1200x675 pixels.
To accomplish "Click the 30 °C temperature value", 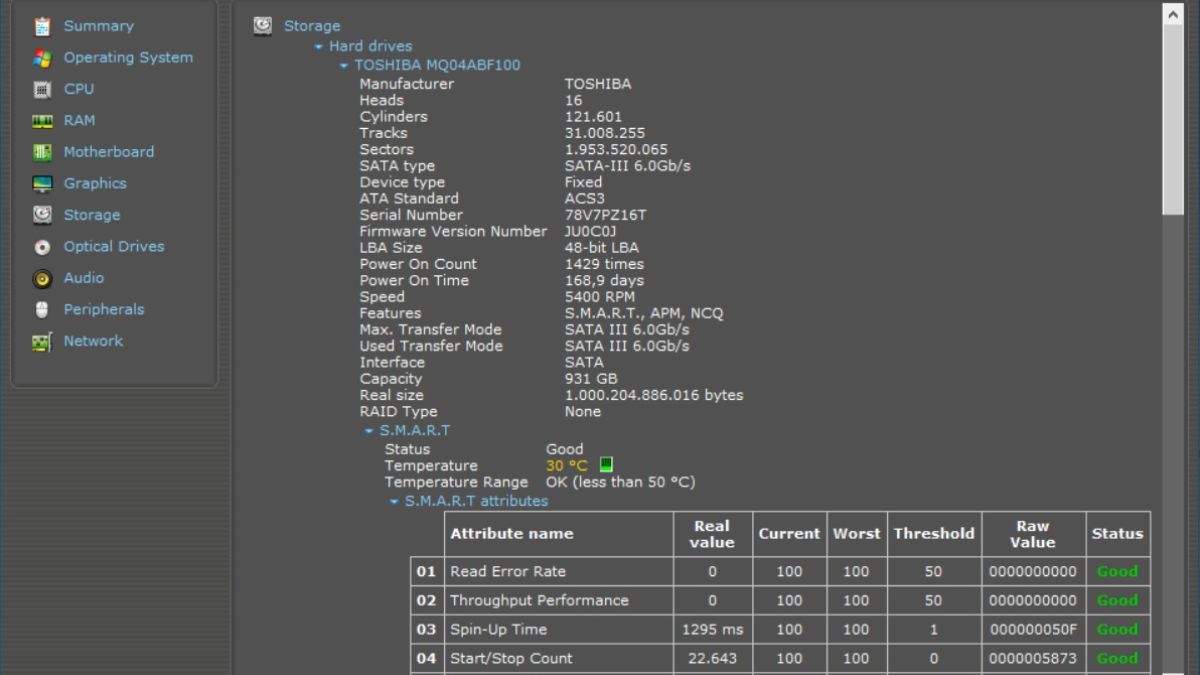I will (x=567, y=465).
